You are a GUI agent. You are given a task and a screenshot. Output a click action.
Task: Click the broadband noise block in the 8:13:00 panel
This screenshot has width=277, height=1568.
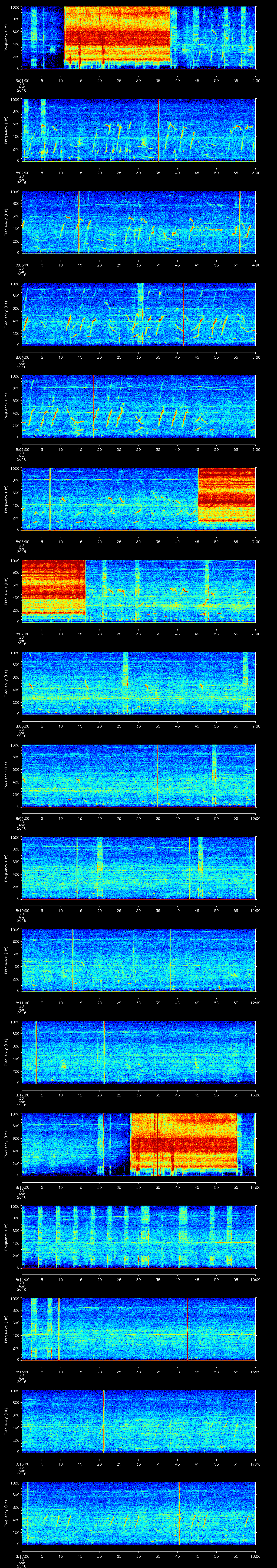coord(184,1143)
